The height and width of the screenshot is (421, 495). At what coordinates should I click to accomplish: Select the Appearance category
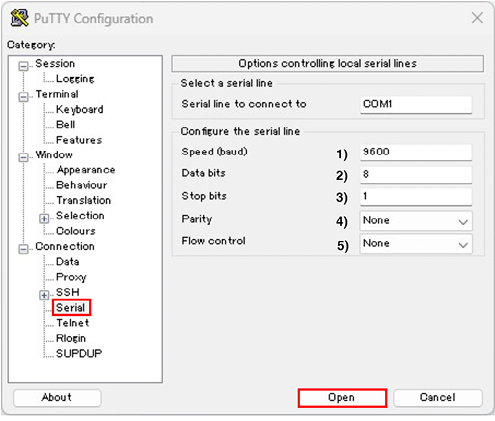[86, 170]
